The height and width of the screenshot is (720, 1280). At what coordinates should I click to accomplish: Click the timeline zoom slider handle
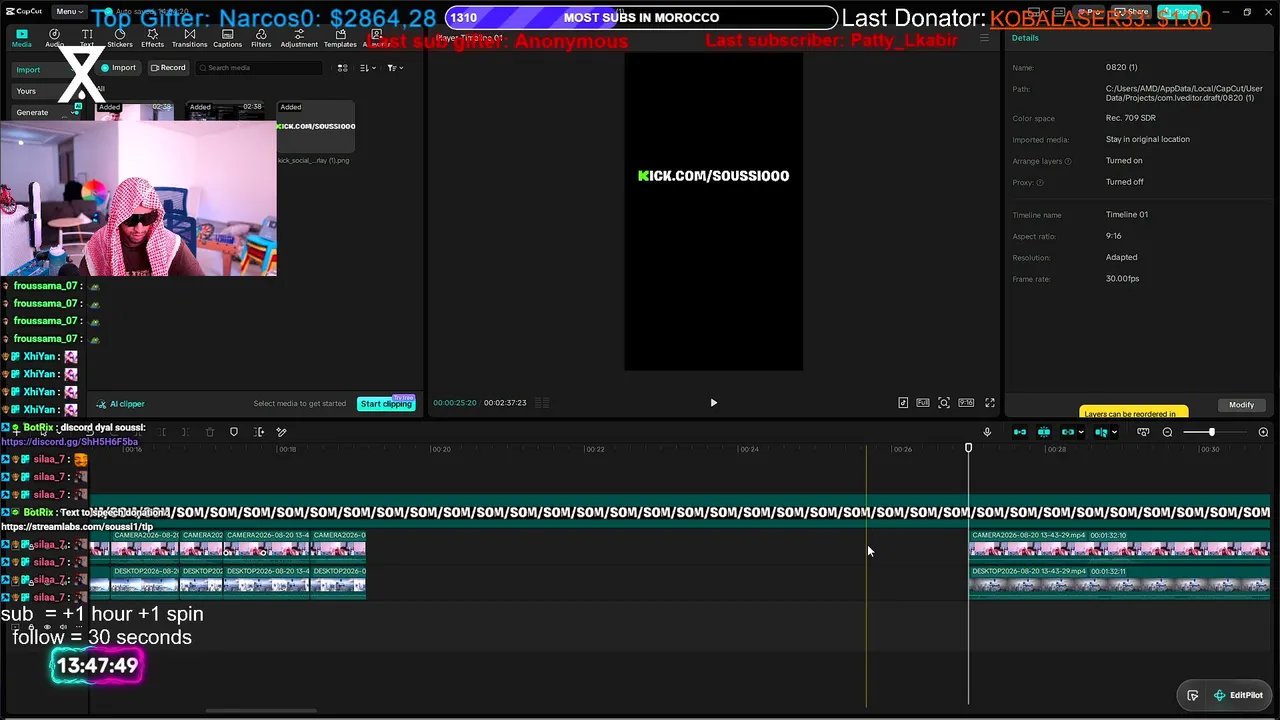tap(1211, 432)
